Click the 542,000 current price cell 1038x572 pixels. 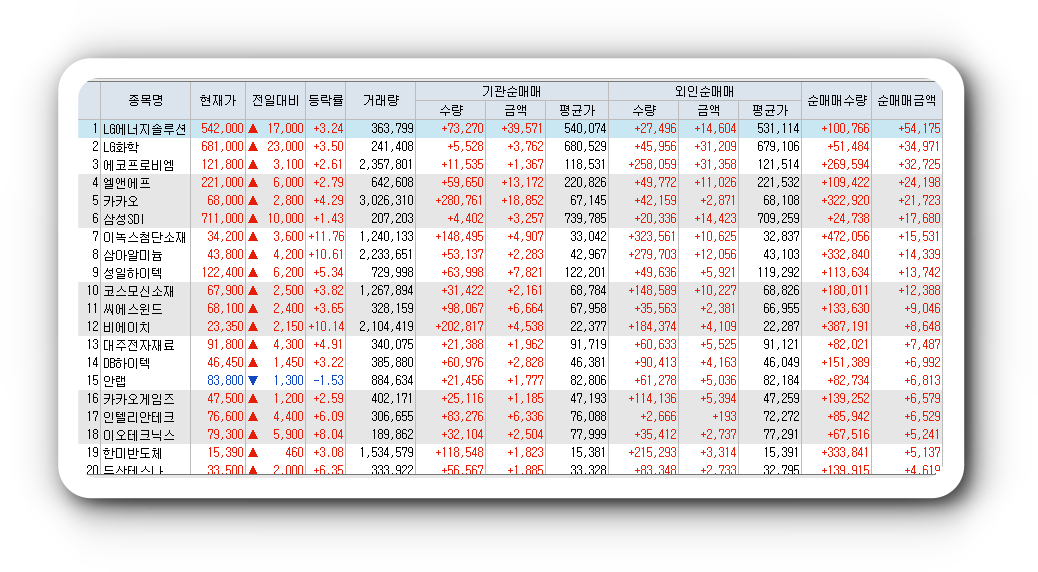click(x=222, y=128)
